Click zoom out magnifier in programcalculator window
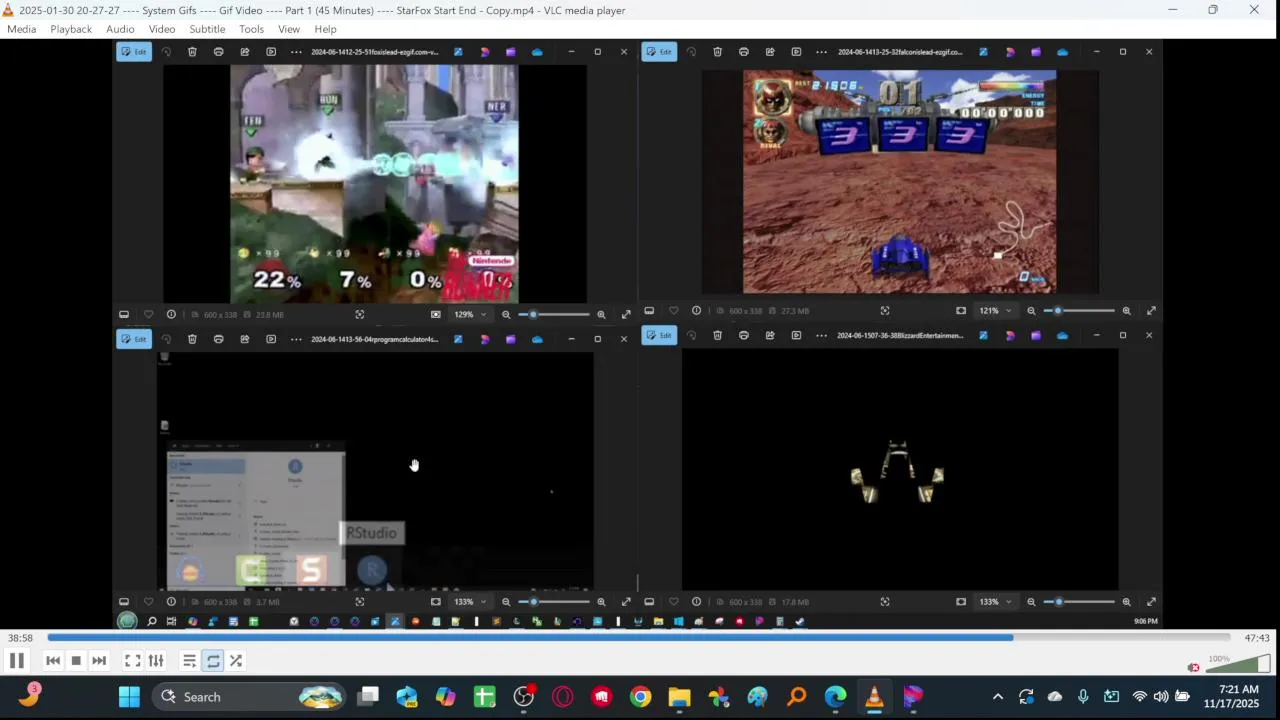 tap(506, 602)
